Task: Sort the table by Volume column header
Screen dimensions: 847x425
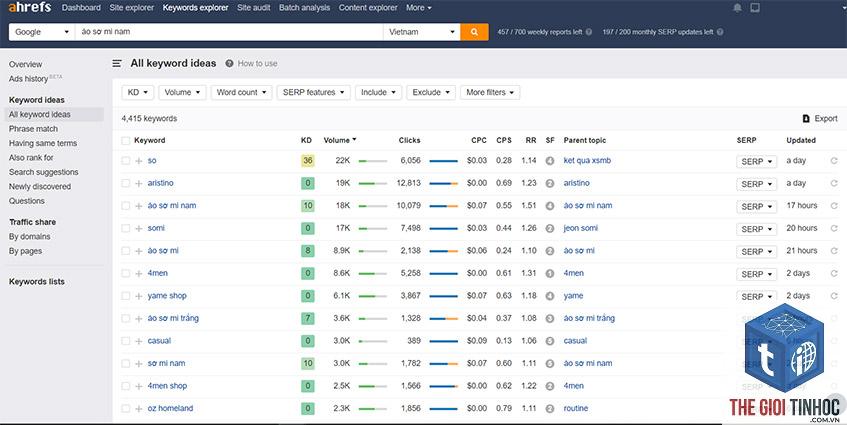Action: pyautogui.click(x=340, y=140)
